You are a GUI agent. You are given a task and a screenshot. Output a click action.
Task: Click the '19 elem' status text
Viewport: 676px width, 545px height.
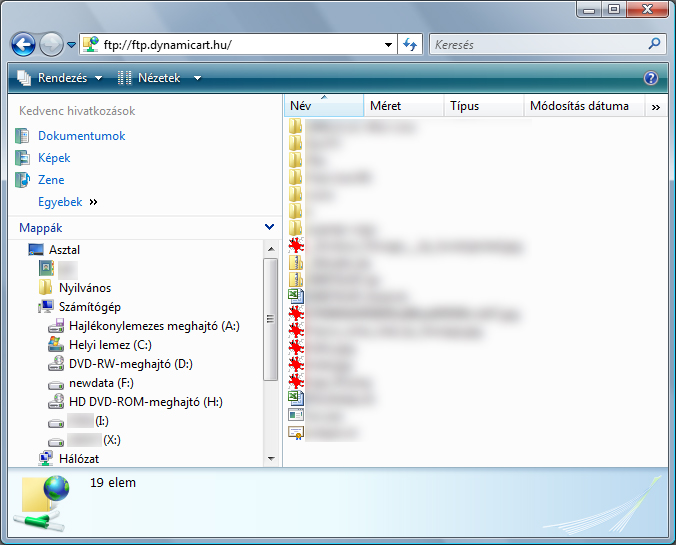[x=113, y=482]
